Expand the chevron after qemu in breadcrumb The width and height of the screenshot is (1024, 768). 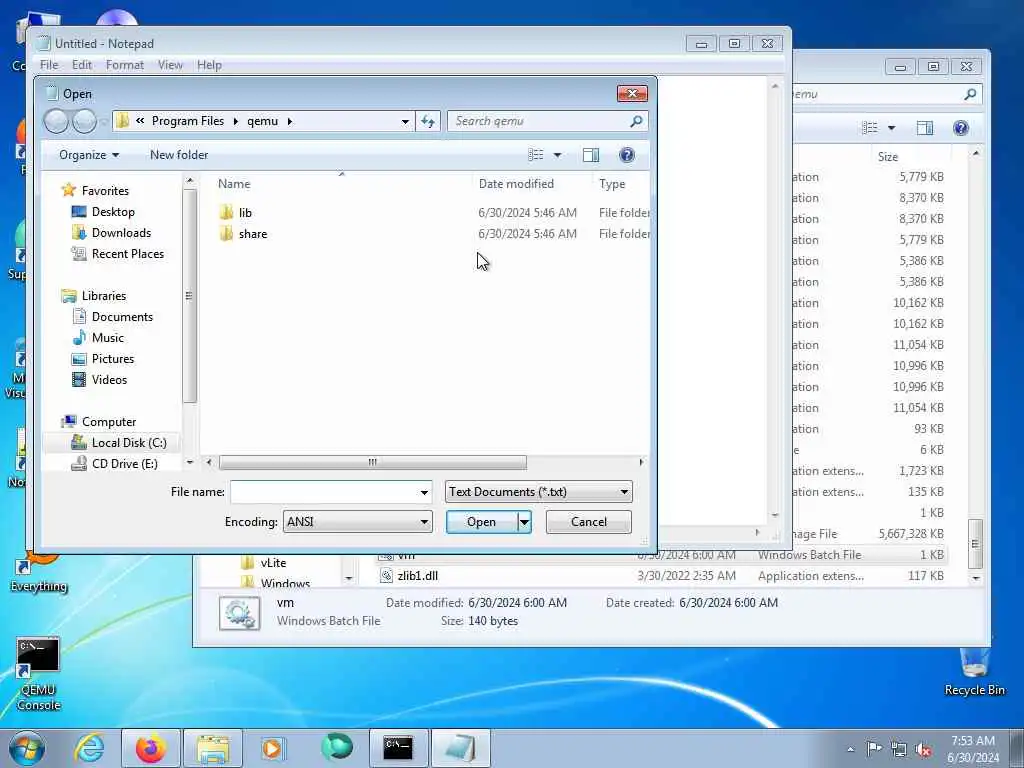coord(289,121)
